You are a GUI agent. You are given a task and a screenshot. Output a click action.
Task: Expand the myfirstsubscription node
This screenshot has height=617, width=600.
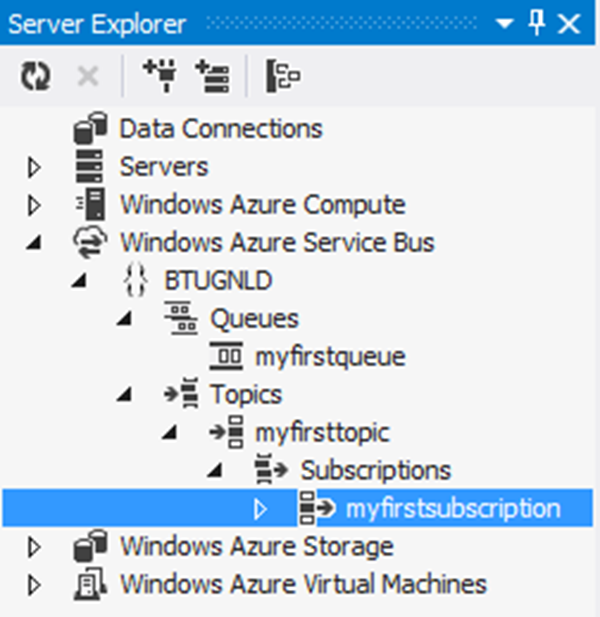tap(261, 509)
